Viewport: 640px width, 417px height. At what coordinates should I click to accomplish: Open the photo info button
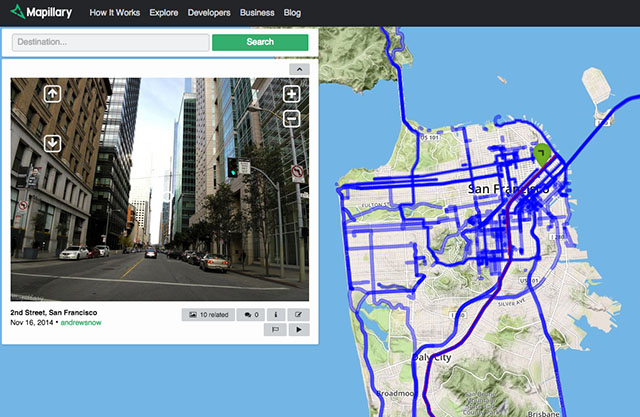coord(276,314)
